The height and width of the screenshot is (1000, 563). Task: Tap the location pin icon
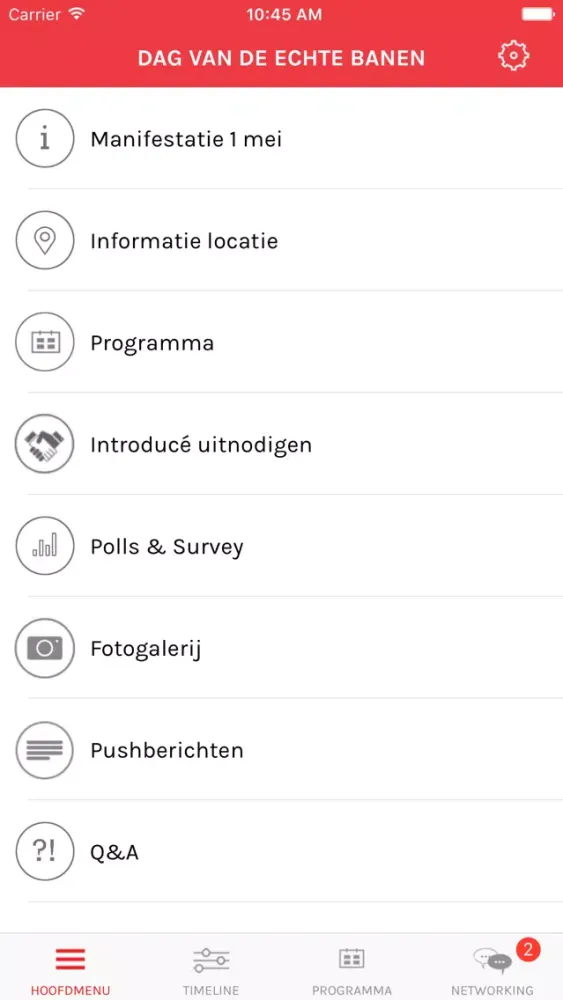pyautogui.click(x=45, y=241)
